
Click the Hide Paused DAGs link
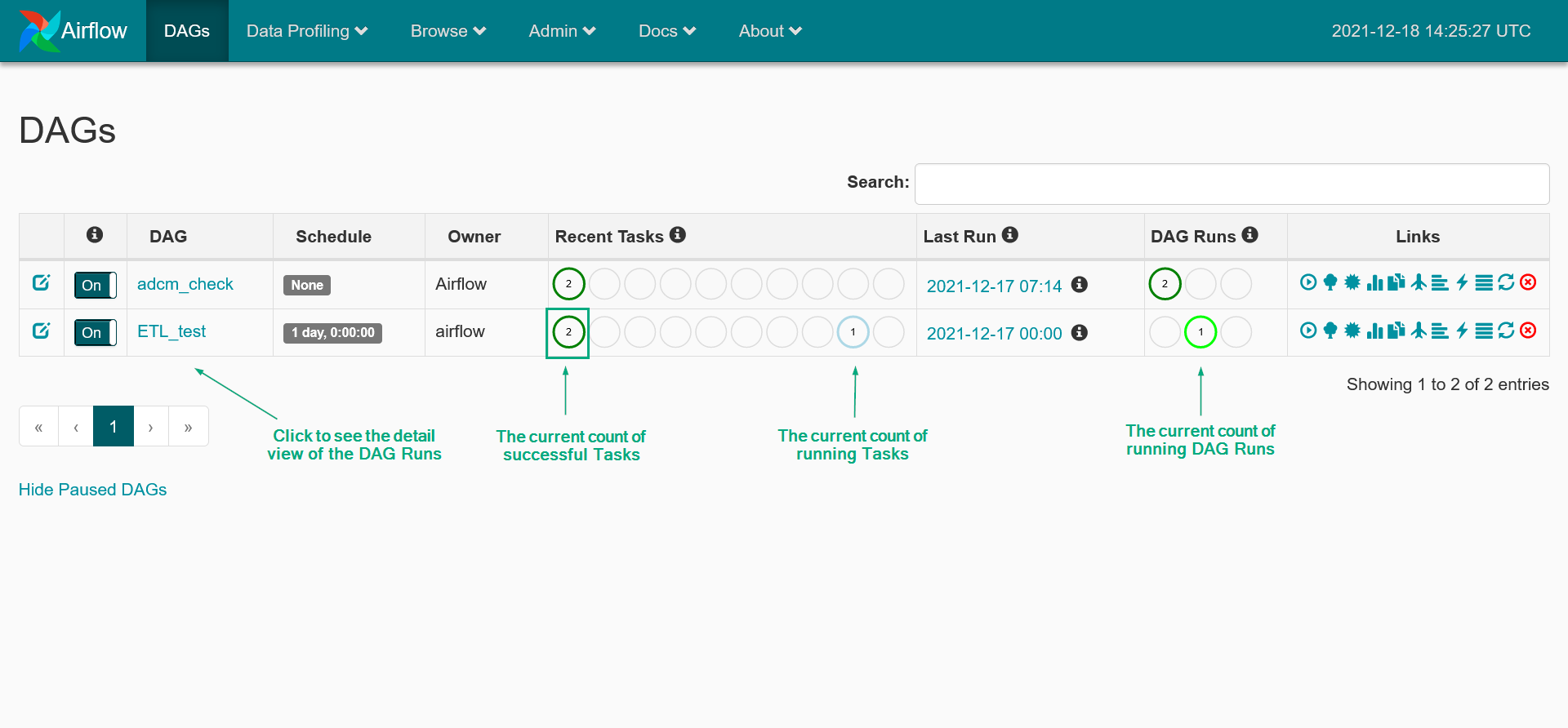pos(92,490)
